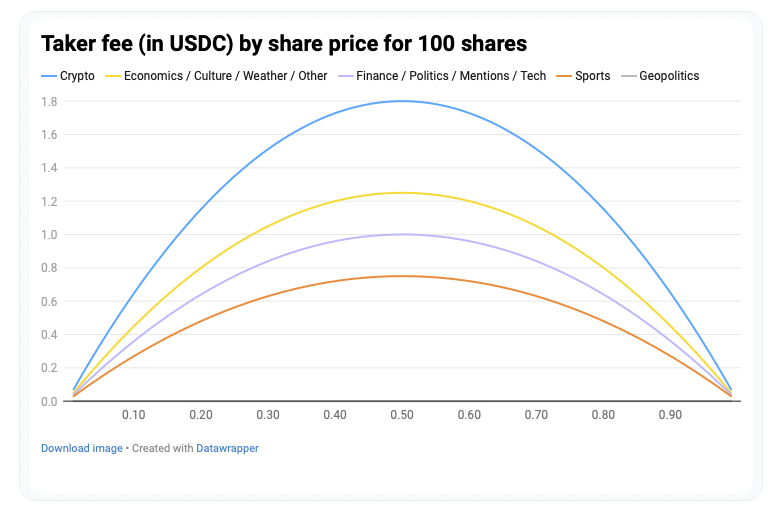This screenshot has height=516, width=777.
Task: Click the 0.90 x-axis tick label
Action: coord(669,414)
